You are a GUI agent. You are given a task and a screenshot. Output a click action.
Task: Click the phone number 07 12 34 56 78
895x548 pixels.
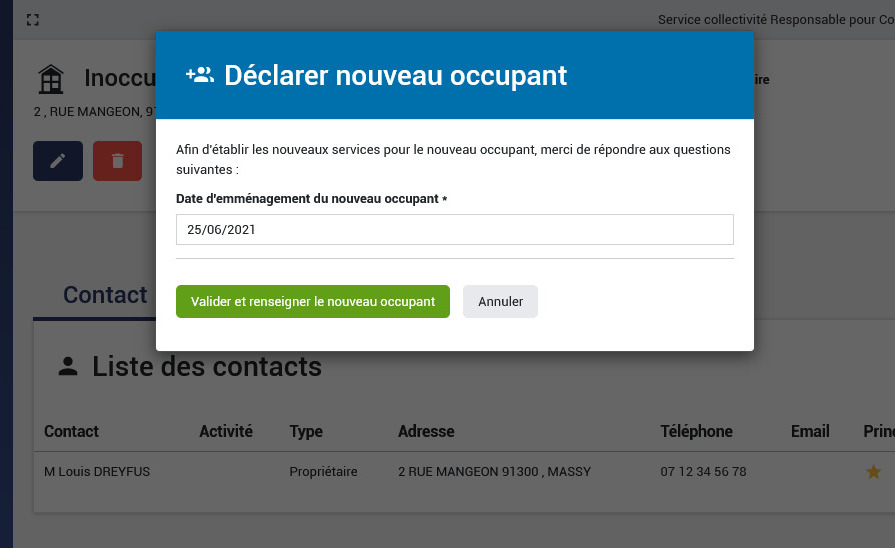[703, 472]
